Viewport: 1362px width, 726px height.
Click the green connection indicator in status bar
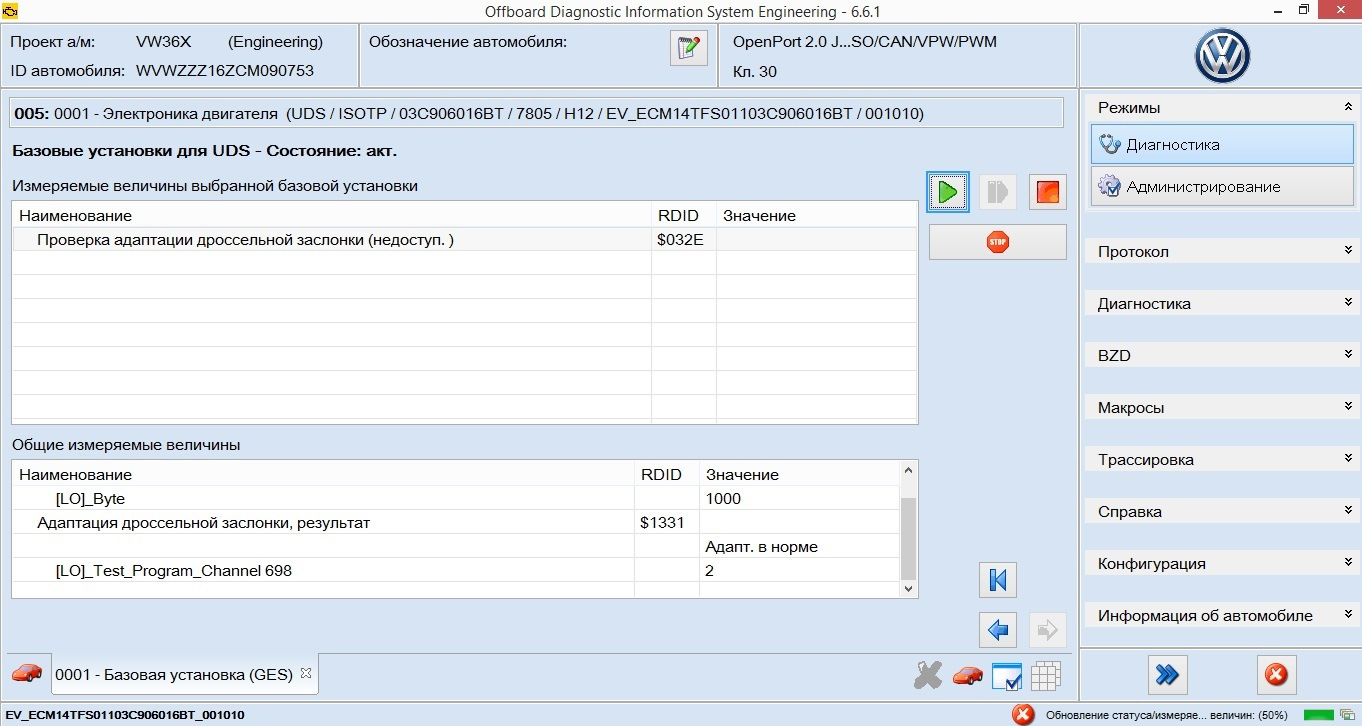1319,714
